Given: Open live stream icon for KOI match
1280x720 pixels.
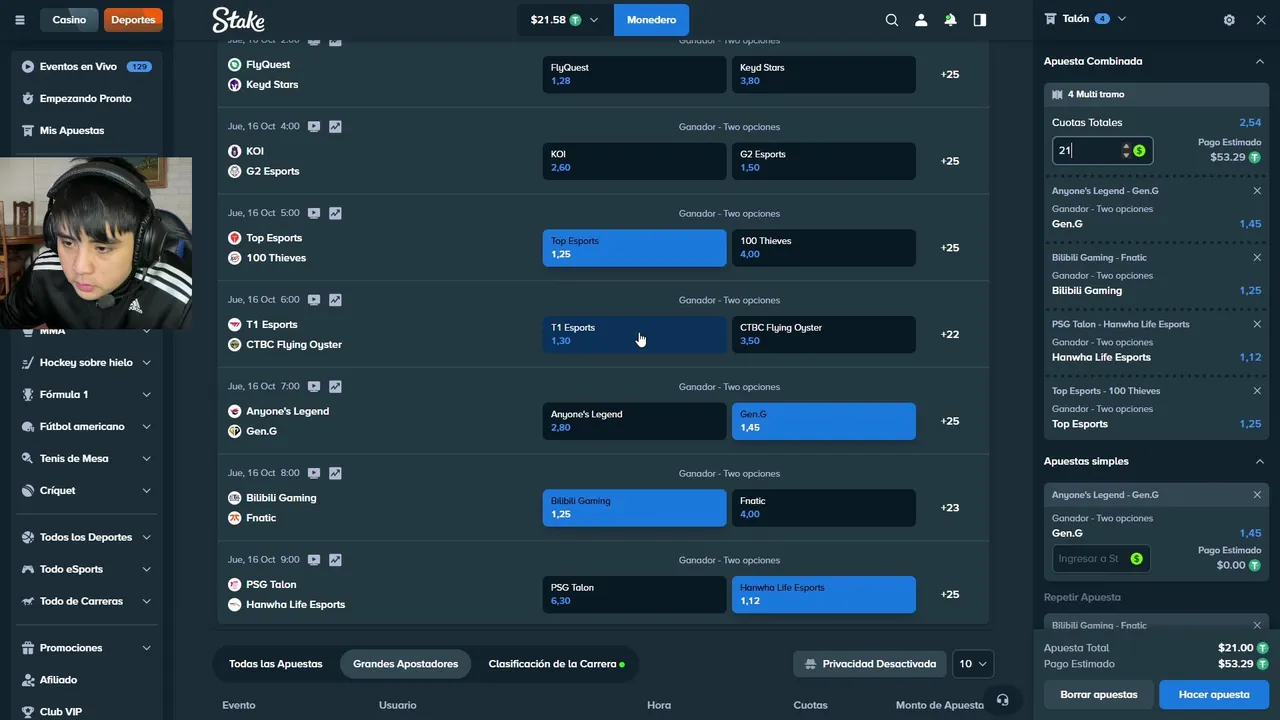Looking at the screenshot, I should click(x=314, y=127).
